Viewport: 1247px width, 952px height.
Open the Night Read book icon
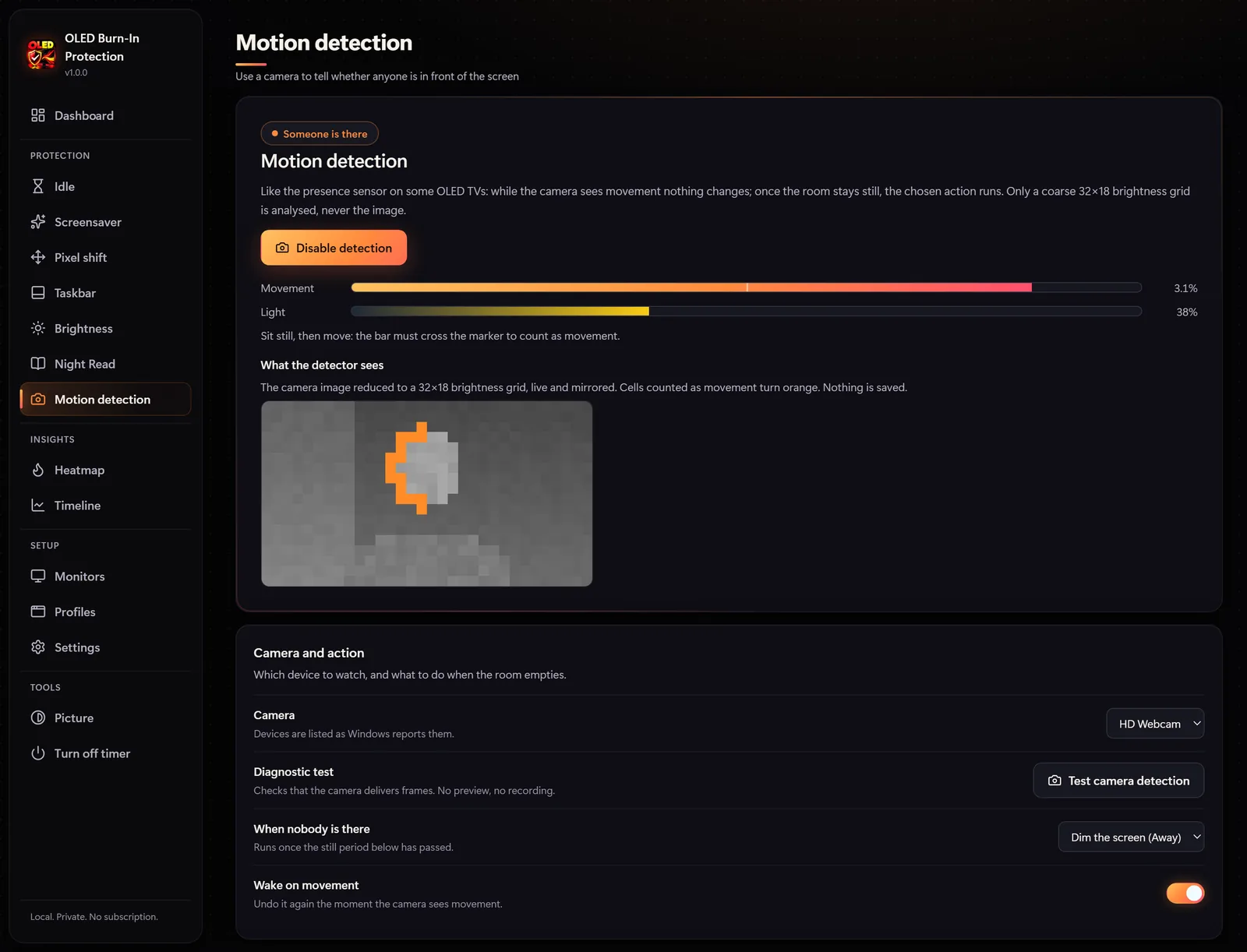tap(37, 364)
